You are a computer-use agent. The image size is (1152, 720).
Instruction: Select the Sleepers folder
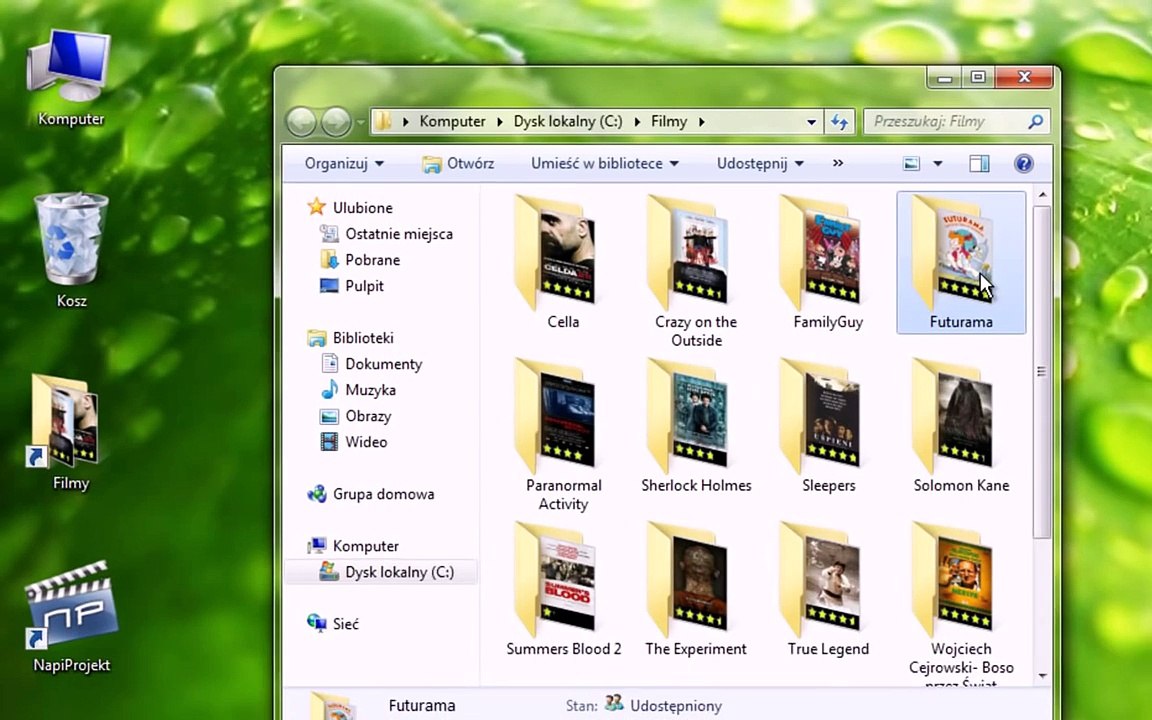coord(828,425)
